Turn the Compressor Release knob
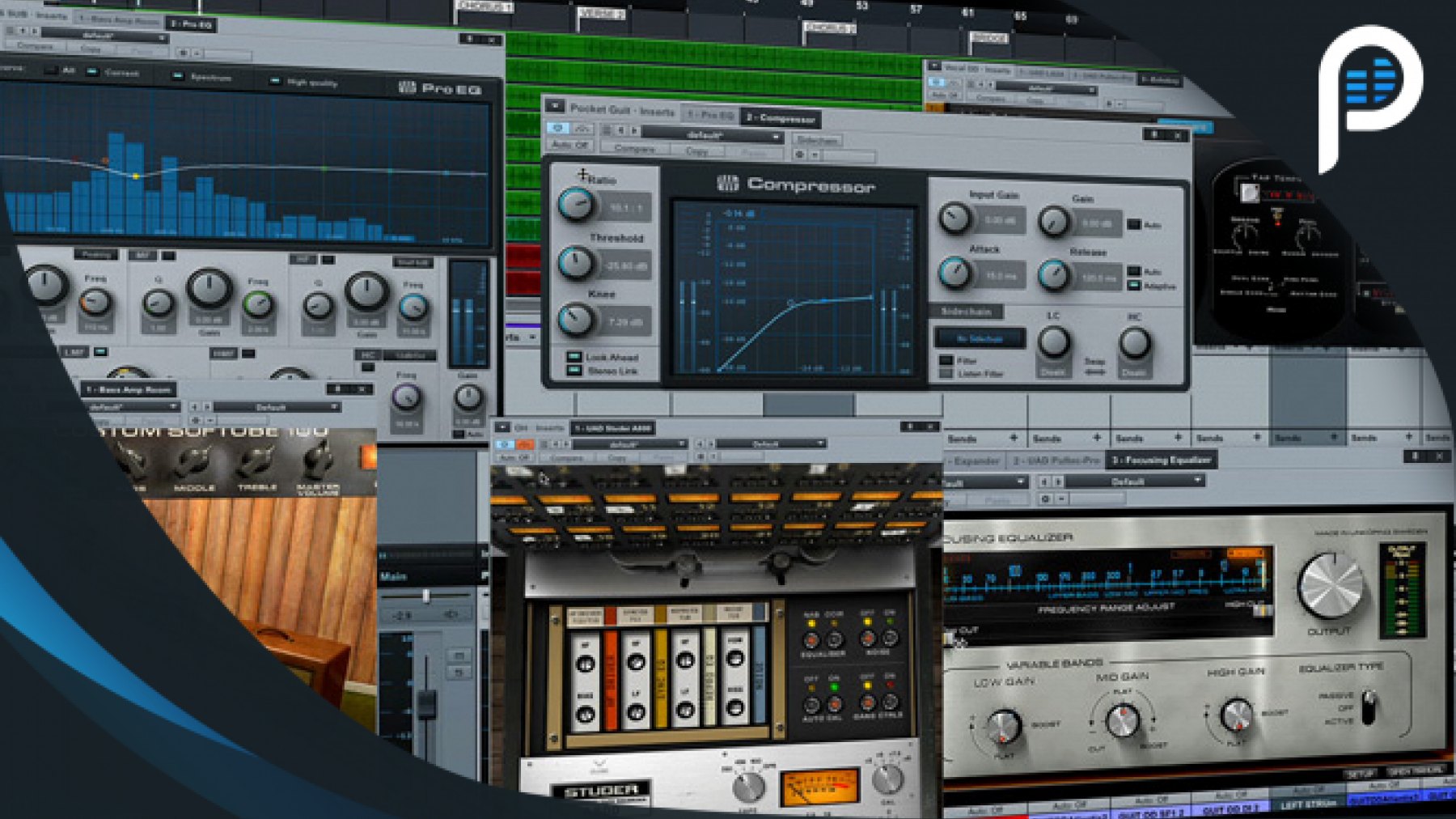The height and width of the screenshot is (819, 1456). click(x=1054, y=276)
